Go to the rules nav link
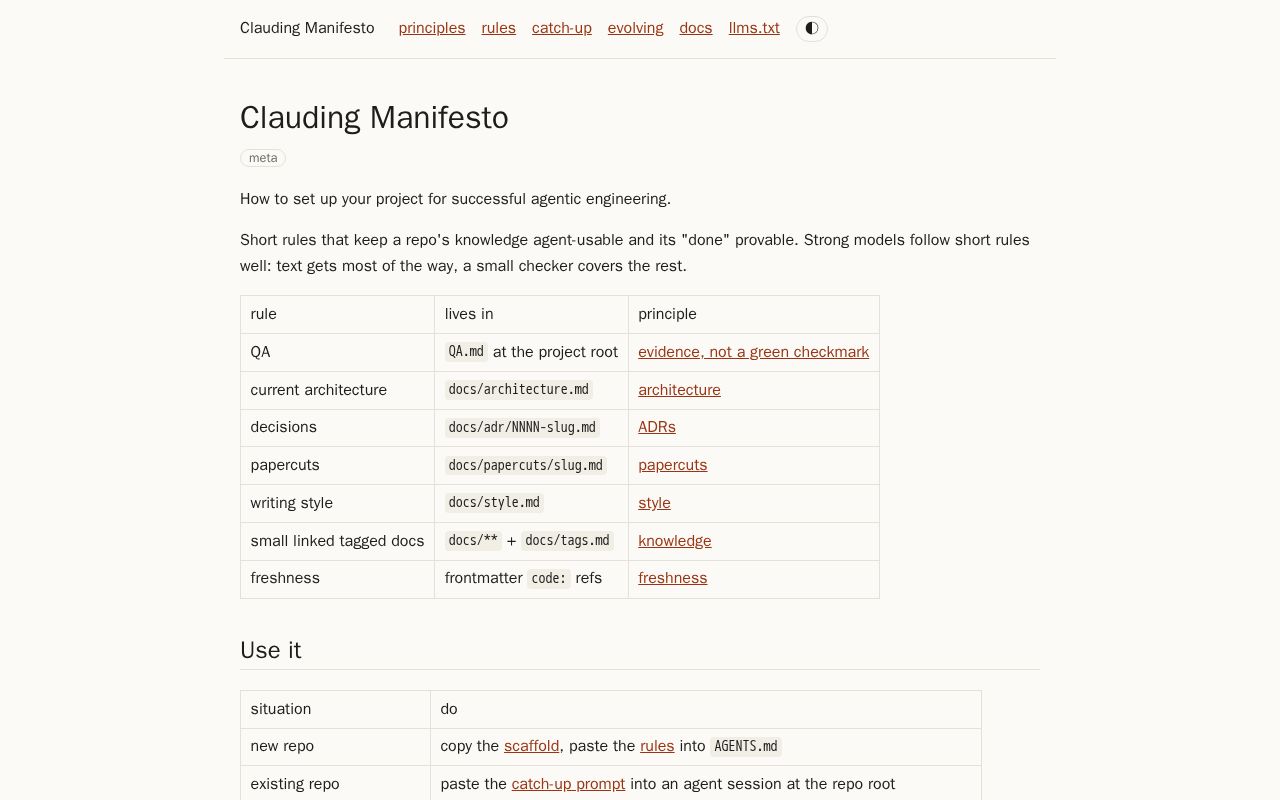 point(499,28)
